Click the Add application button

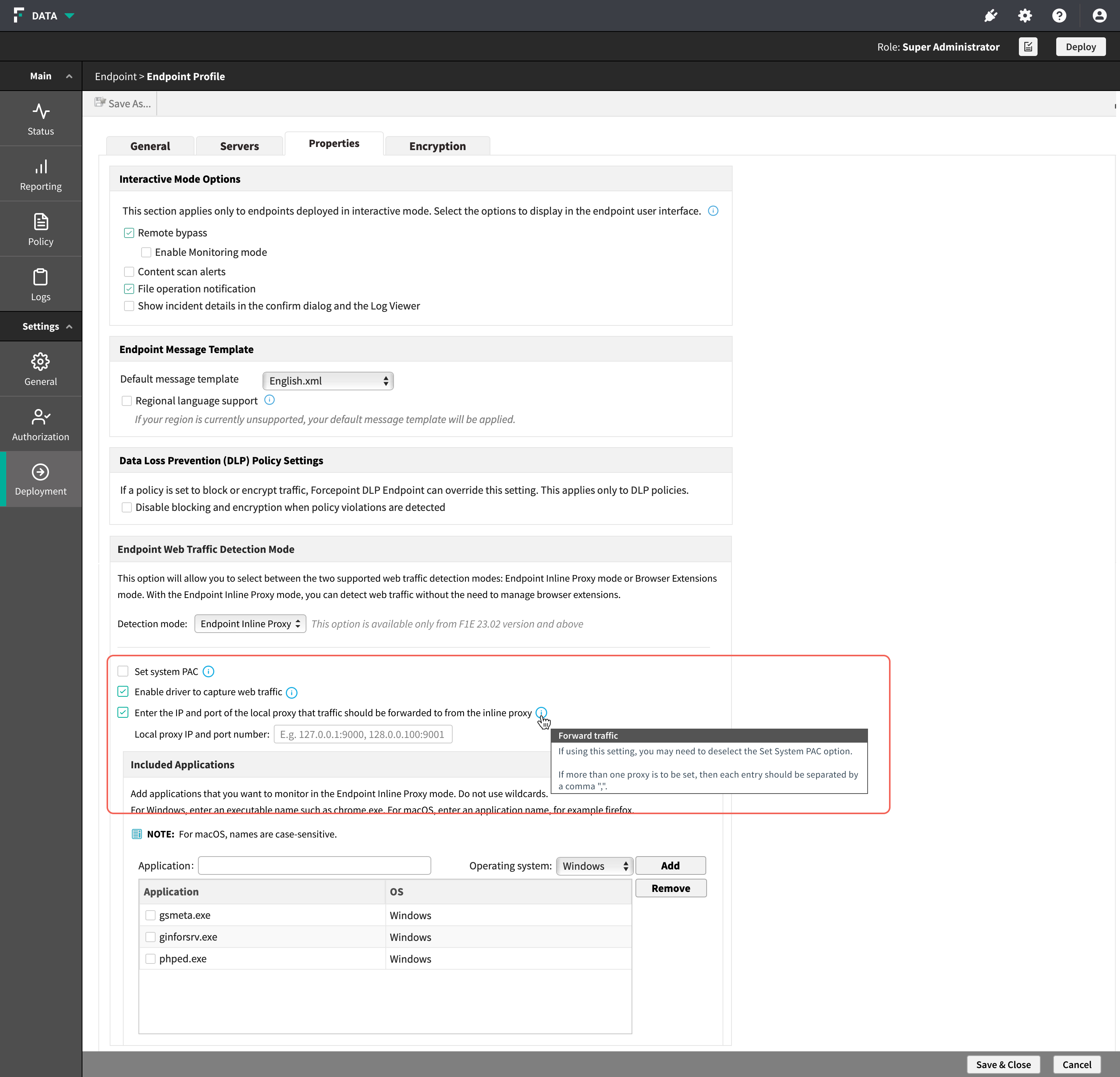coord(670,865)
